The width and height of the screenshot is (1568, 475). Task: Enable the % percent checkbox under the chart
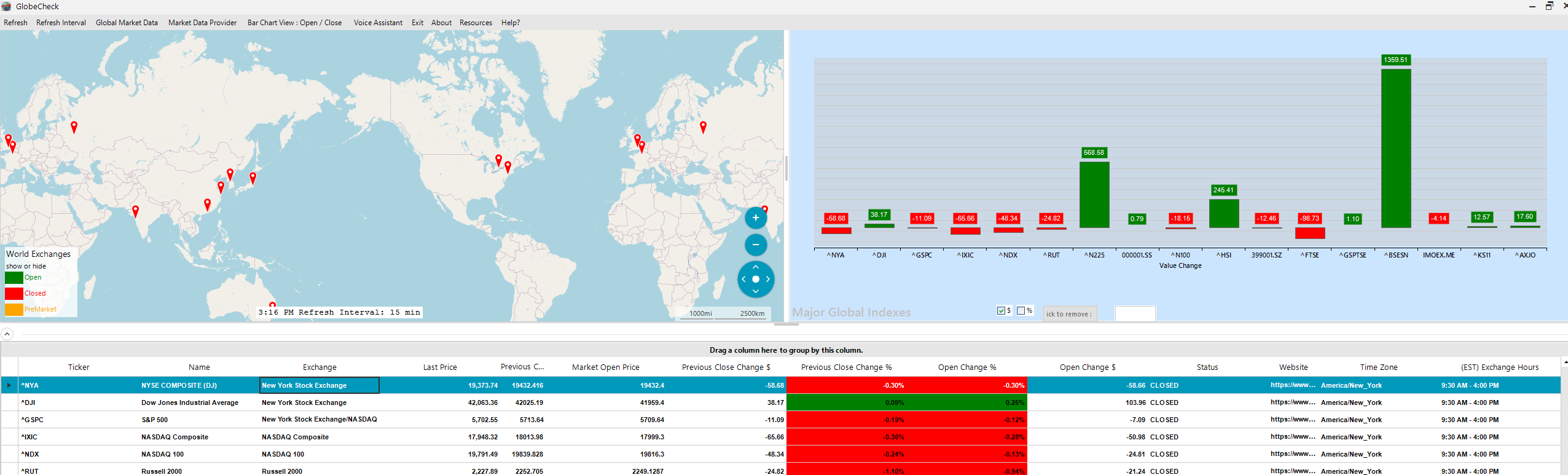click(x=1021, y=311)
